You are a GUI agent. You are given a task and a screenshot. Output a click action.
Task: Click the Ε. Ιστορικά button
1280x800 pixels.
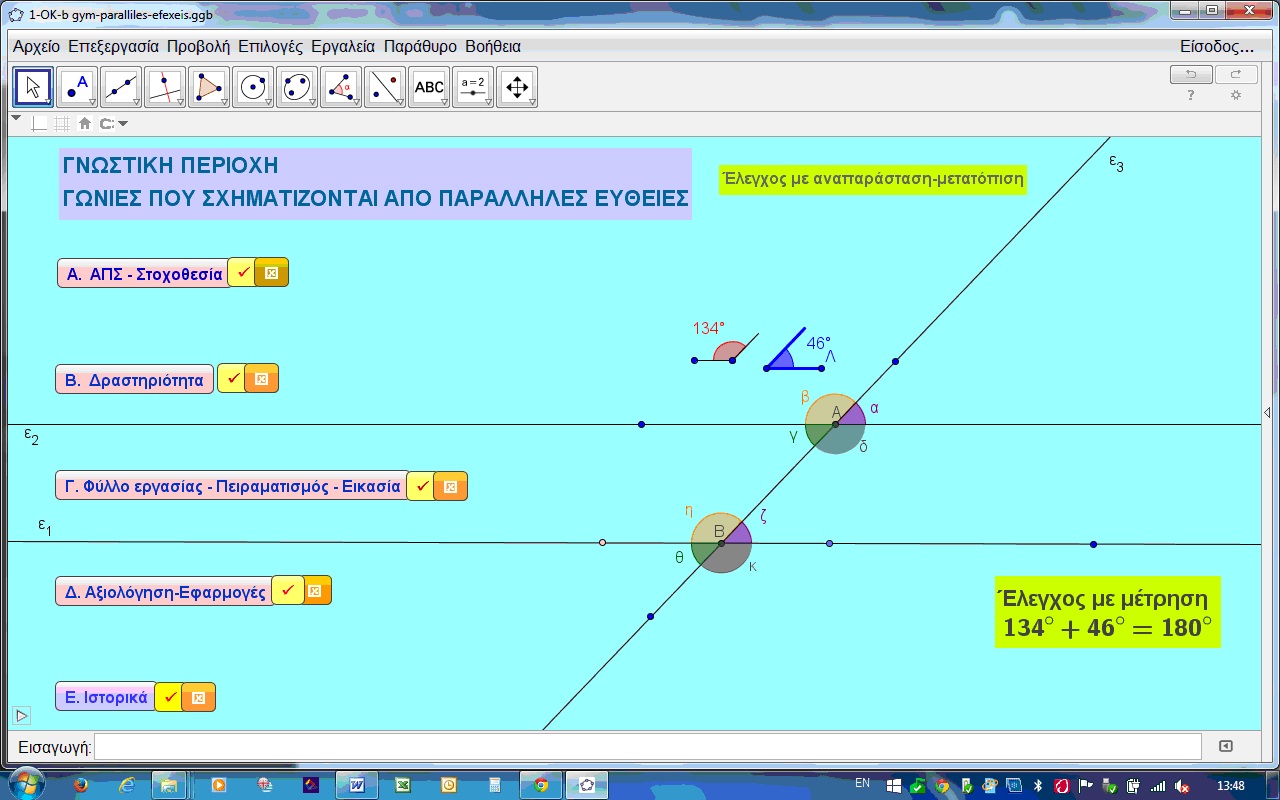pos(106,697)
